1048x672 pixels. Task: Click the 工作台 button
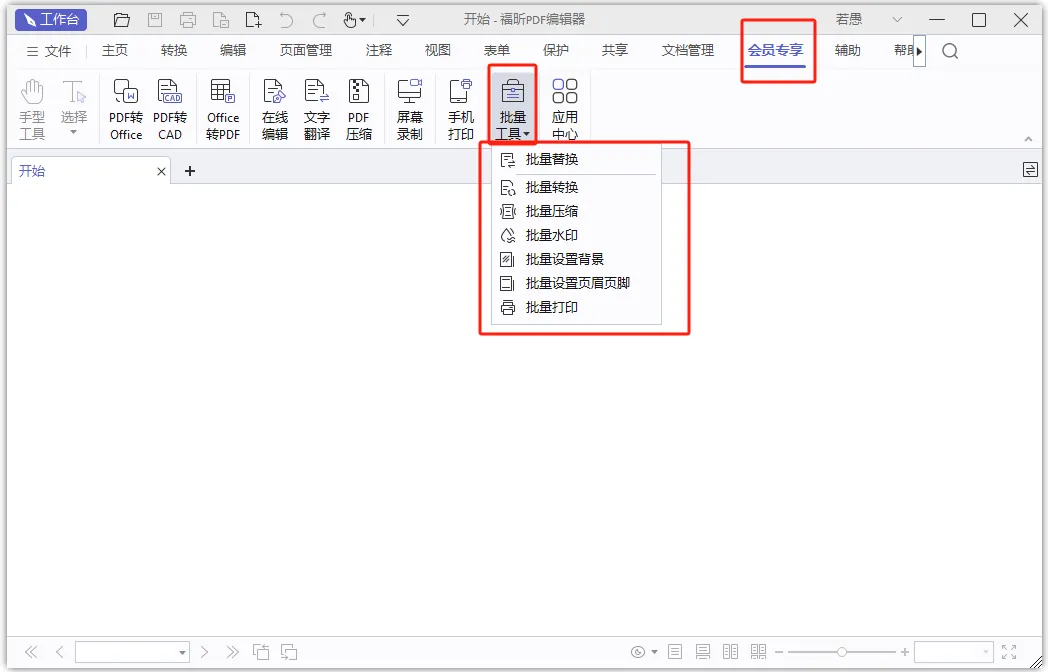coord(51,20)
